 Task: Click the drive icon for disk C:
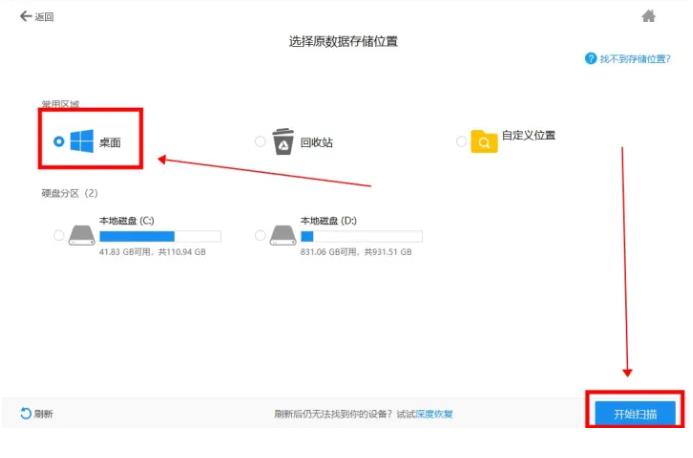coord(82,235)
